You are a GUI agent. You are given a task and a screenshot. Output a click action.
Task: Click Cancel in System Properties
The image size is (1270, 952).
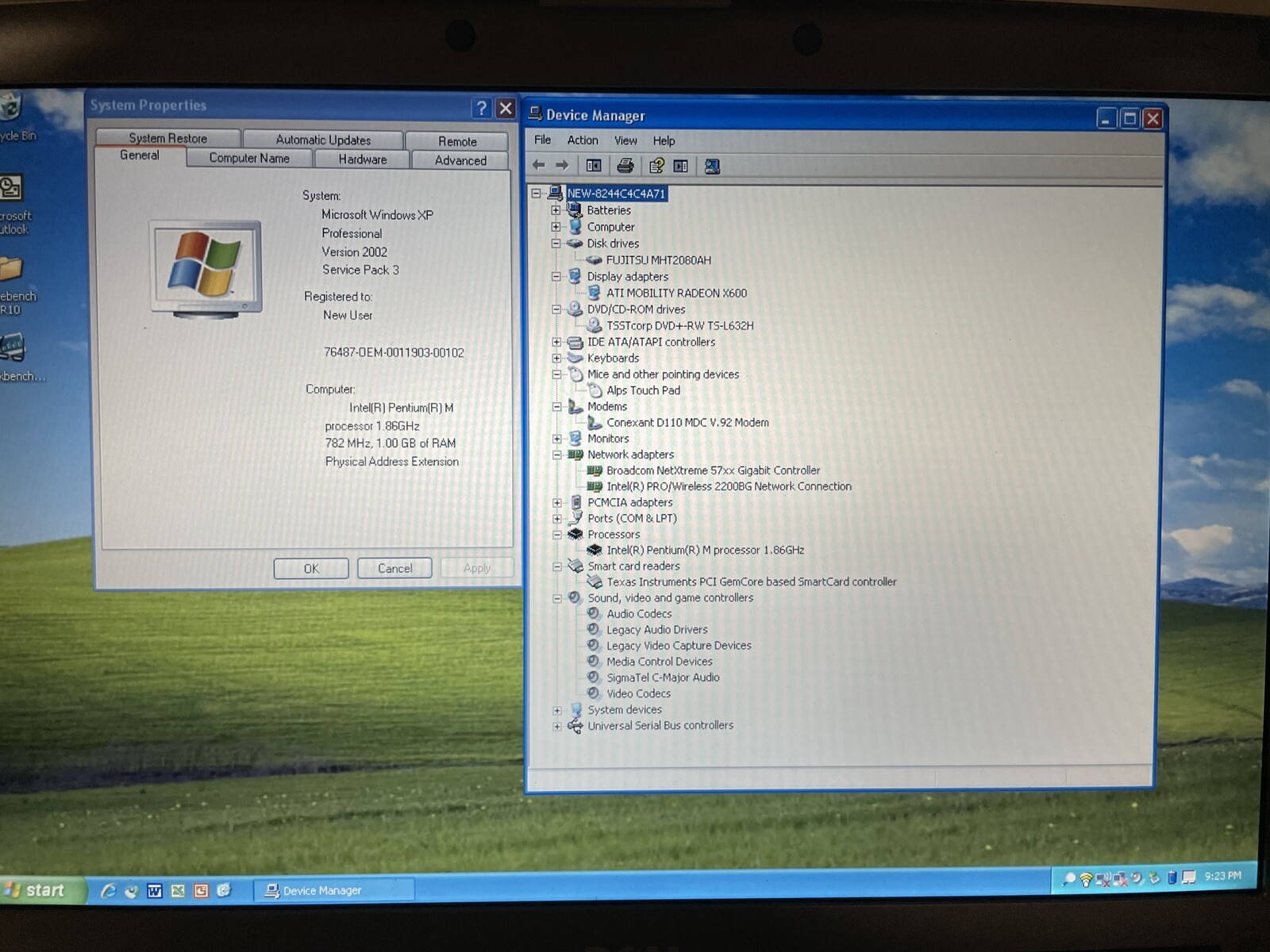[x=394, y=568]
